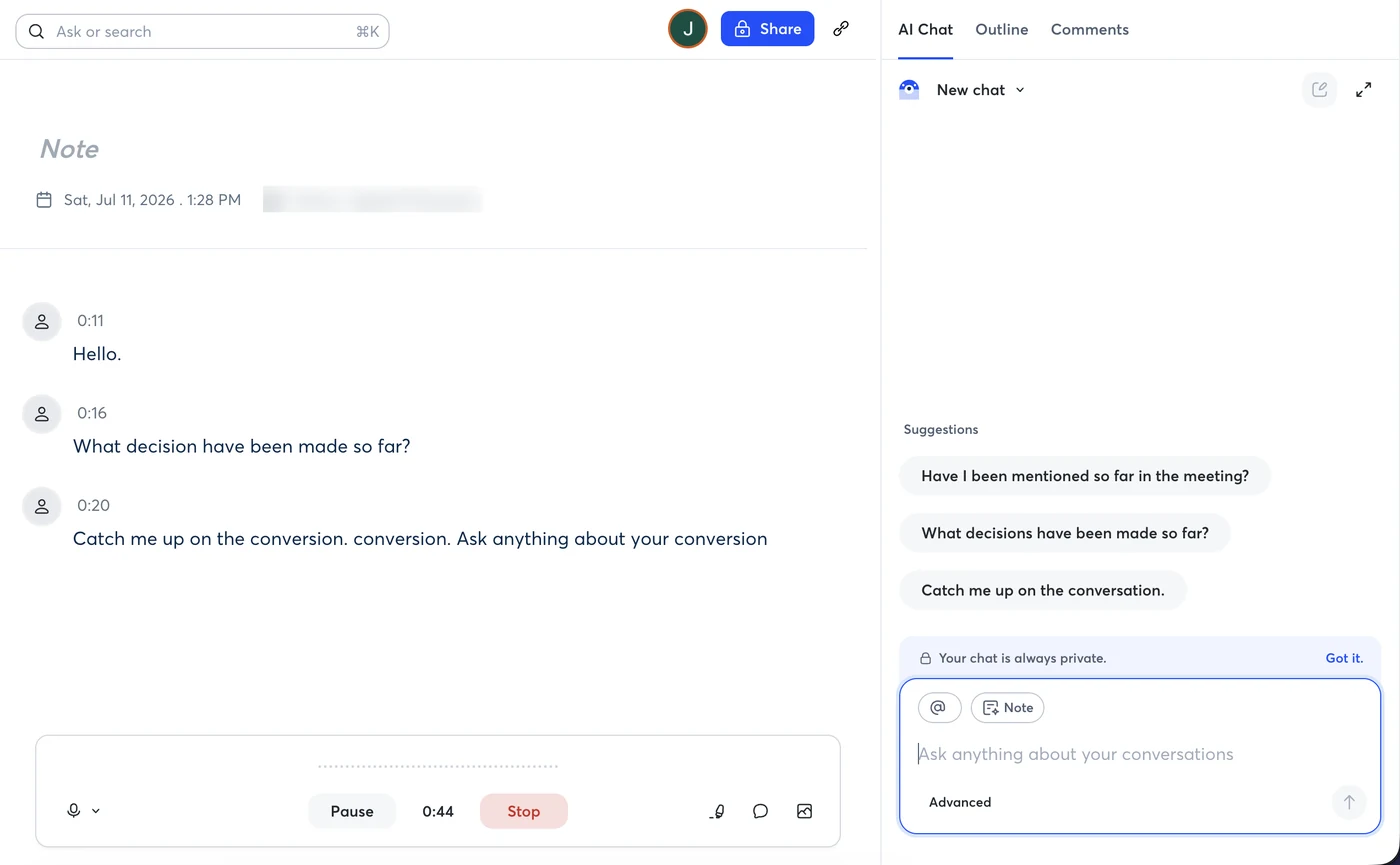Open Advanced chat options
This screenshot has width=1400, height=865.
coord(960,802)
